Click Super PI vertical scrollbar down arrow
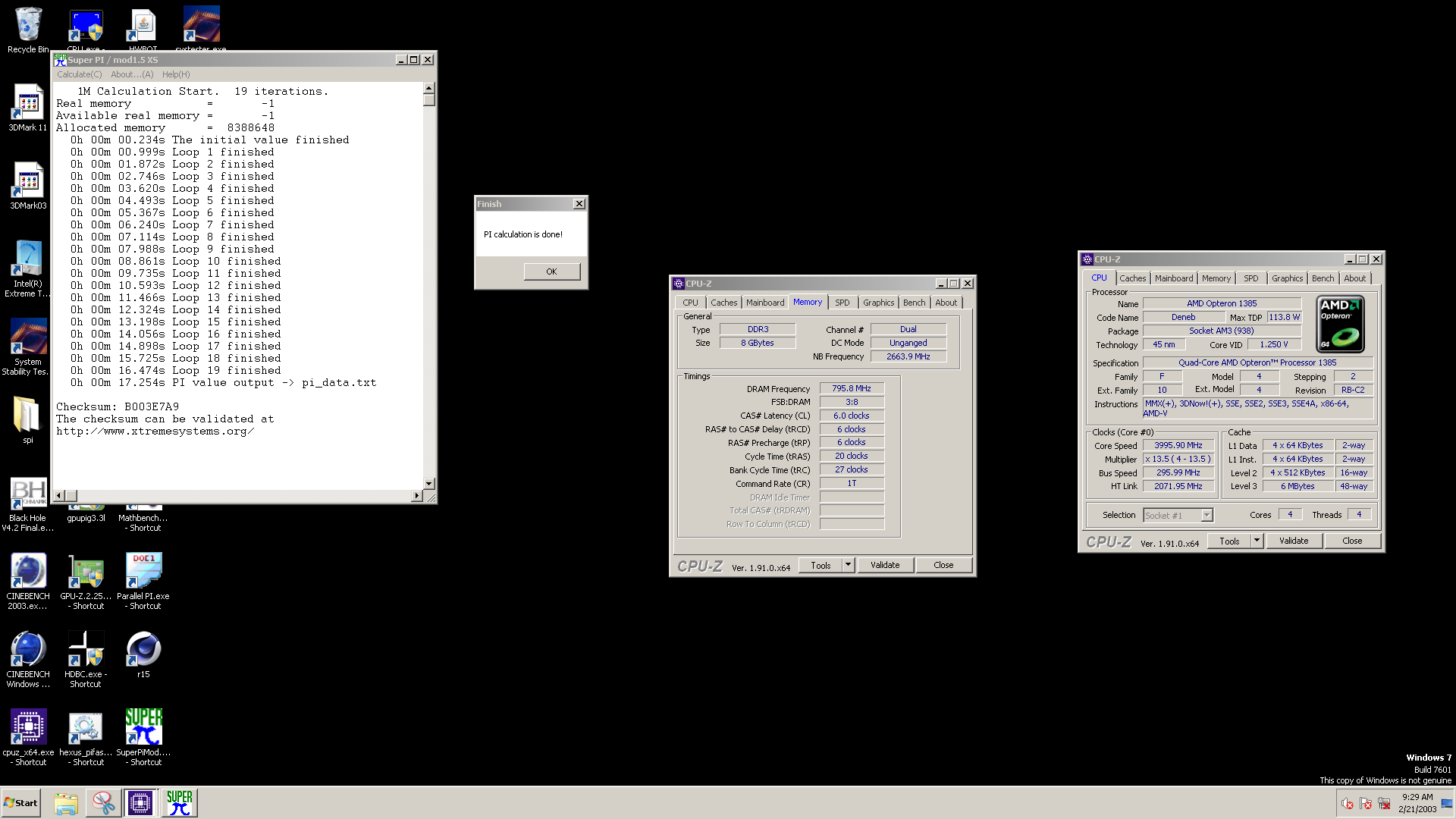This screenshot has width=1456, height=819. click(429, 483)
